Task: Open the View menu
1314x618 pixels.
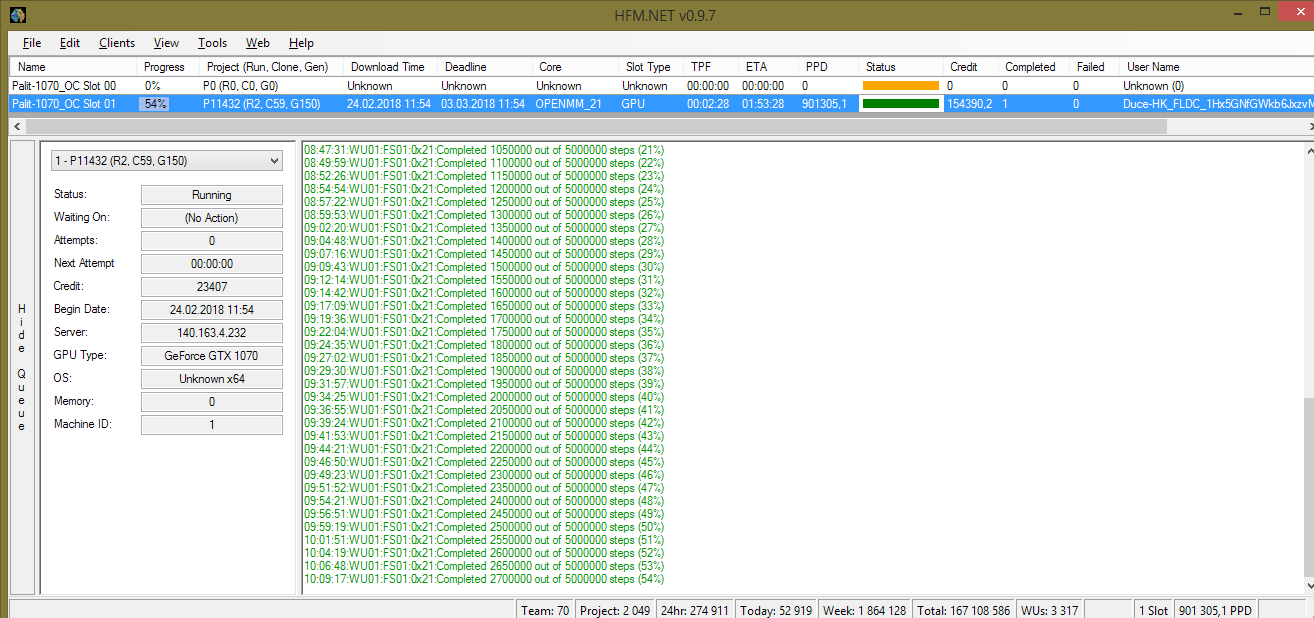Action: (x=167, y=43)
